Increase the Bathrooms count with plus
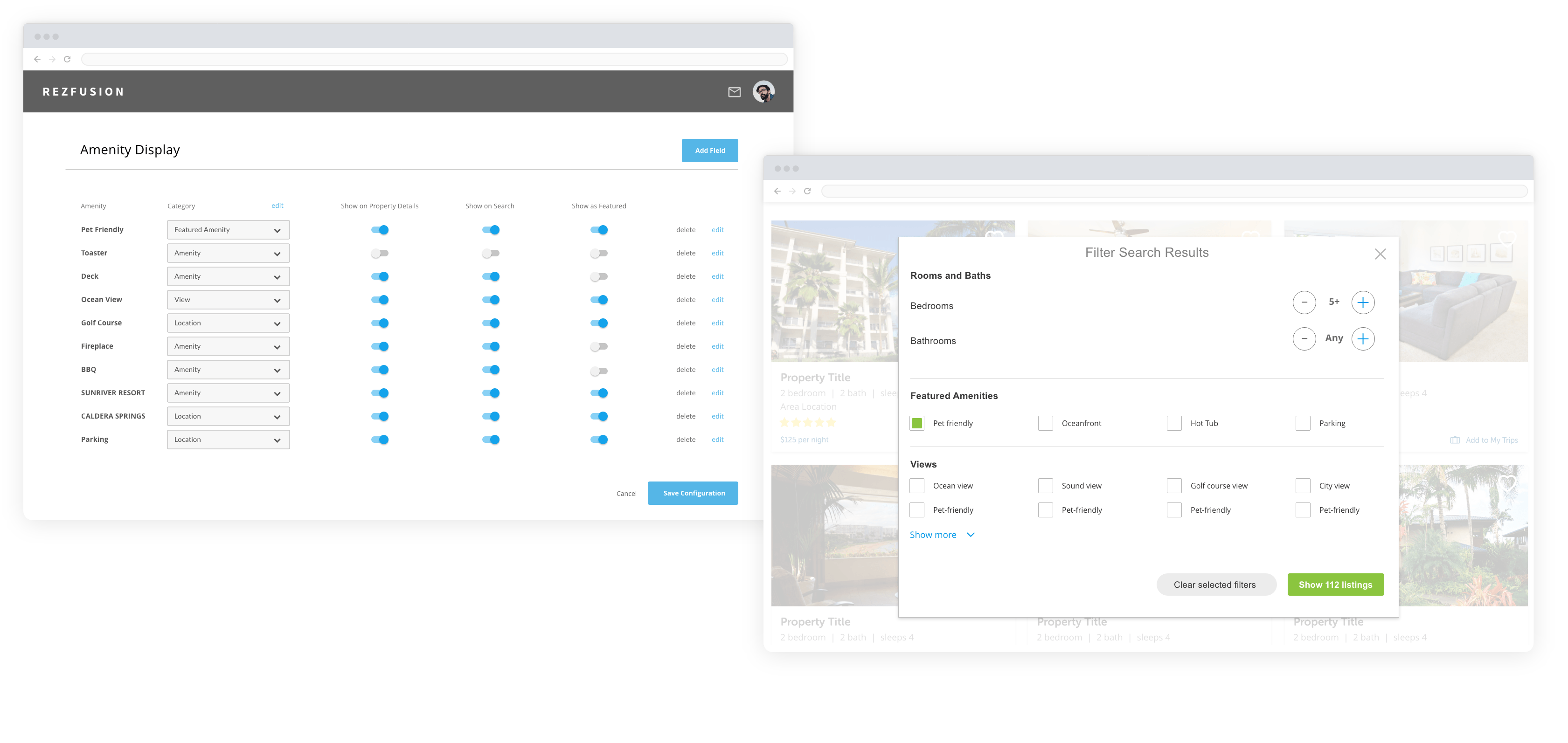Image resolution: width=1568 pixels, height=743 pixels. click(x=1363, y=338)
